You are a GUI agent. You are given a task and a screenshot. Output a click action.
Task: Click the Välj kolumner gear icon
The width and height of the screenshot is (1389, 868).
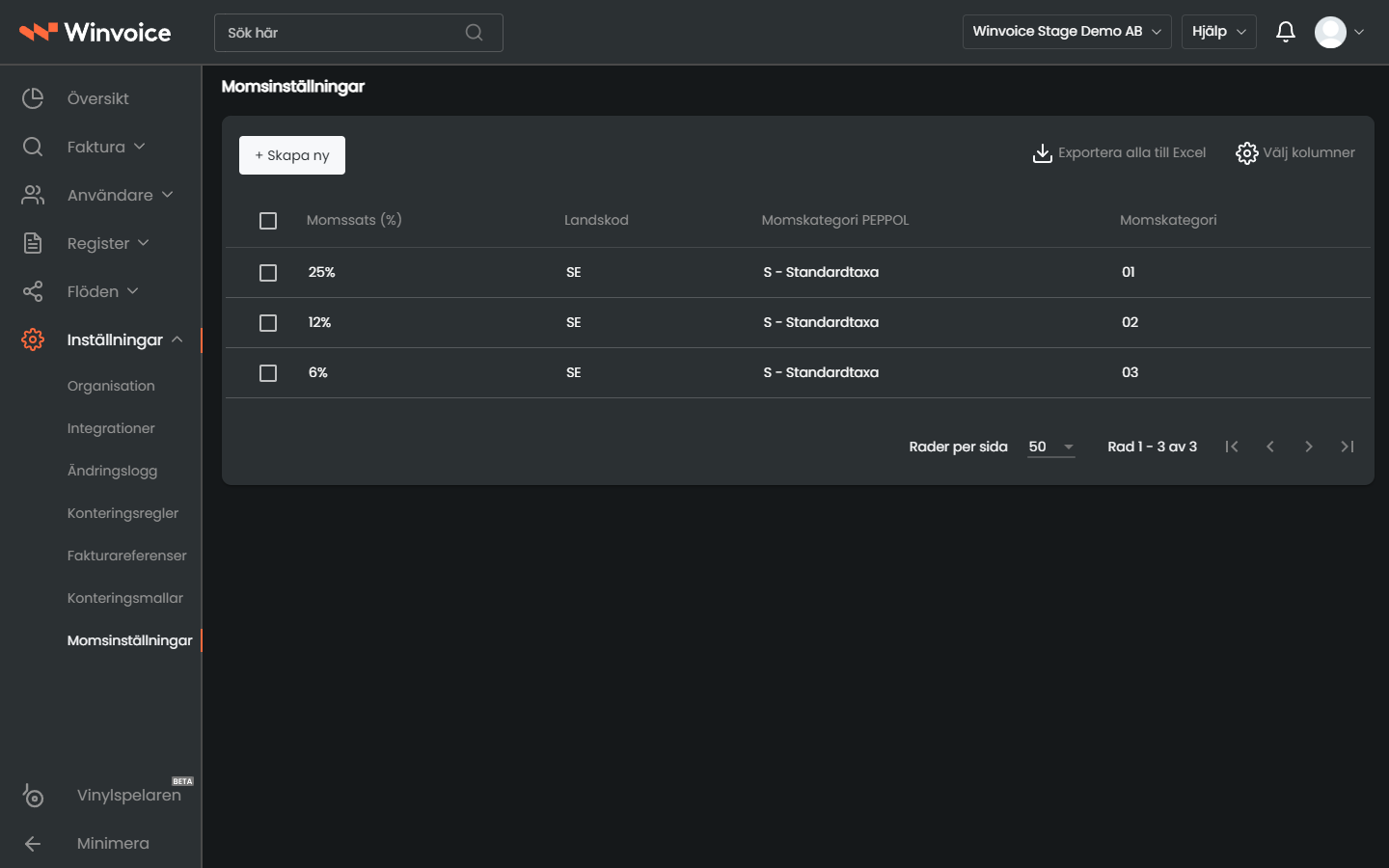[1247, 153]
